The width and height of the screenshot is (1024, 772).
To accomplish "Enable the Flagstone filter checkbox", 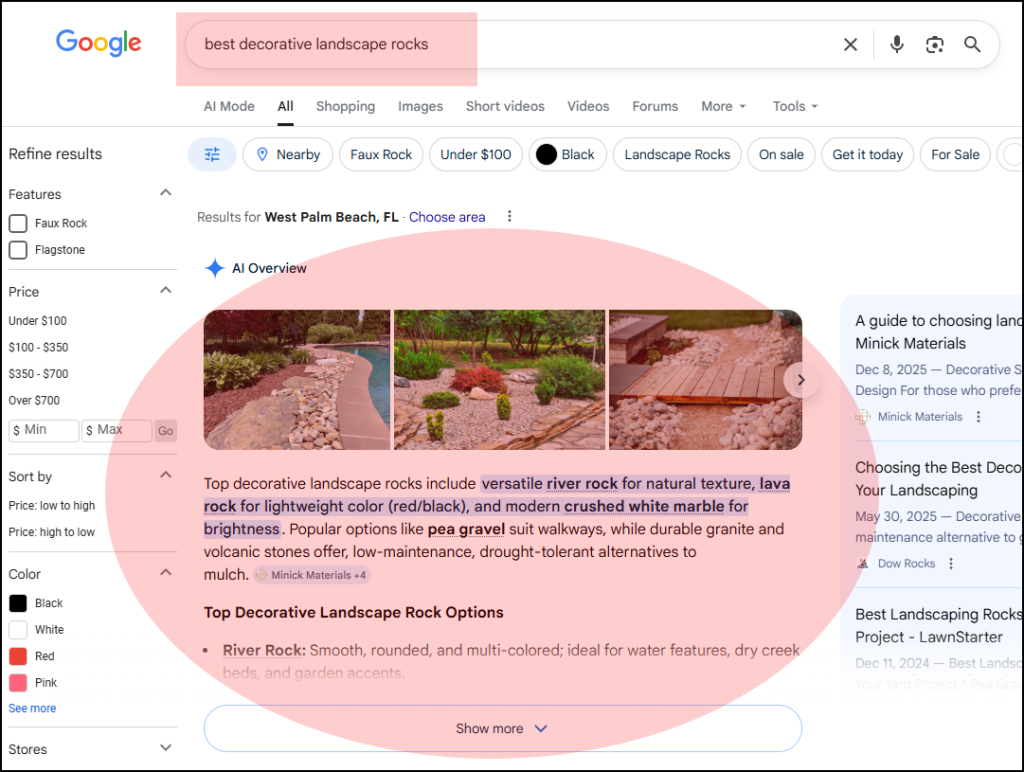I will coord(16,250).
